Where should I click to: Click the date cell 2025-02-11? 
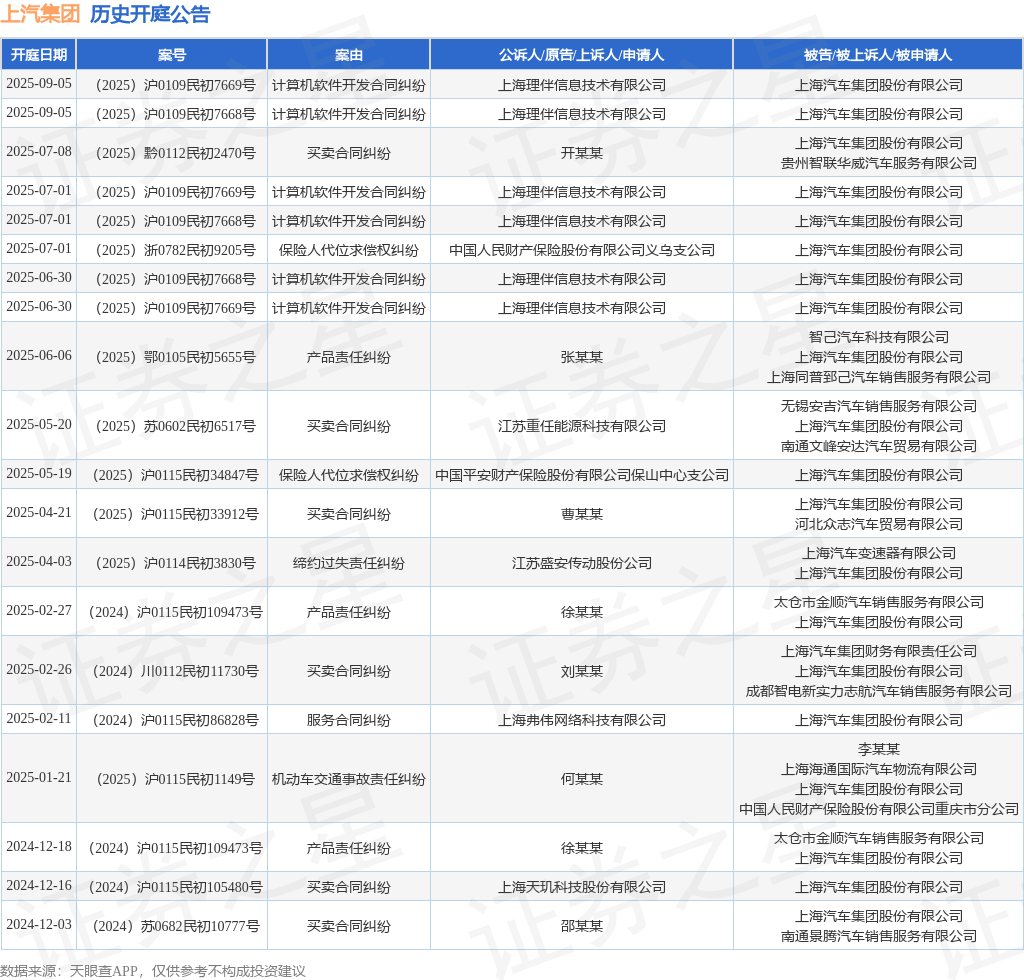(x=39, y=719)
